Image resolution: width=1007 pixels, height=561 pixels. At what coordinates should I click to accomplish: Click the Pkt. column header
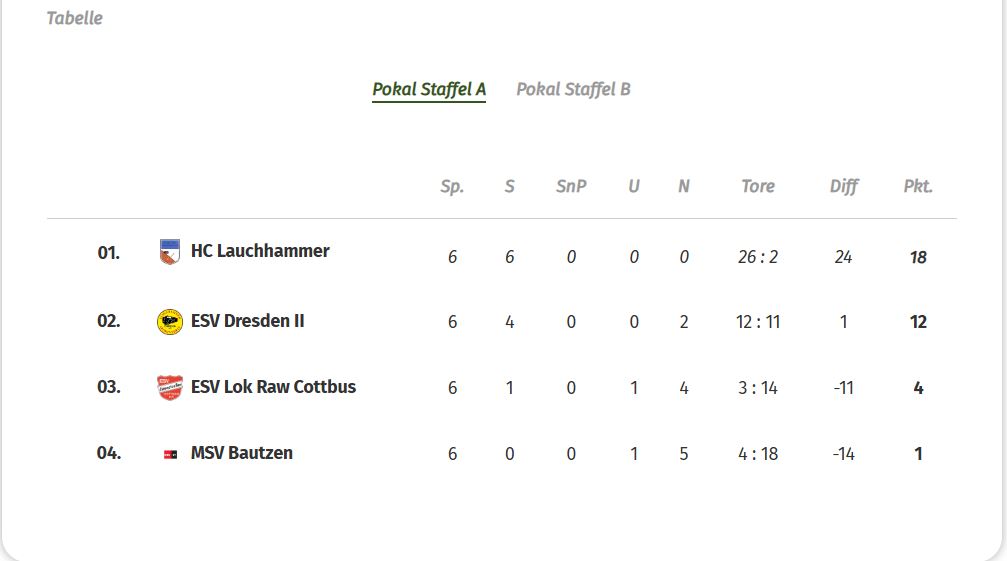(918, 186)
